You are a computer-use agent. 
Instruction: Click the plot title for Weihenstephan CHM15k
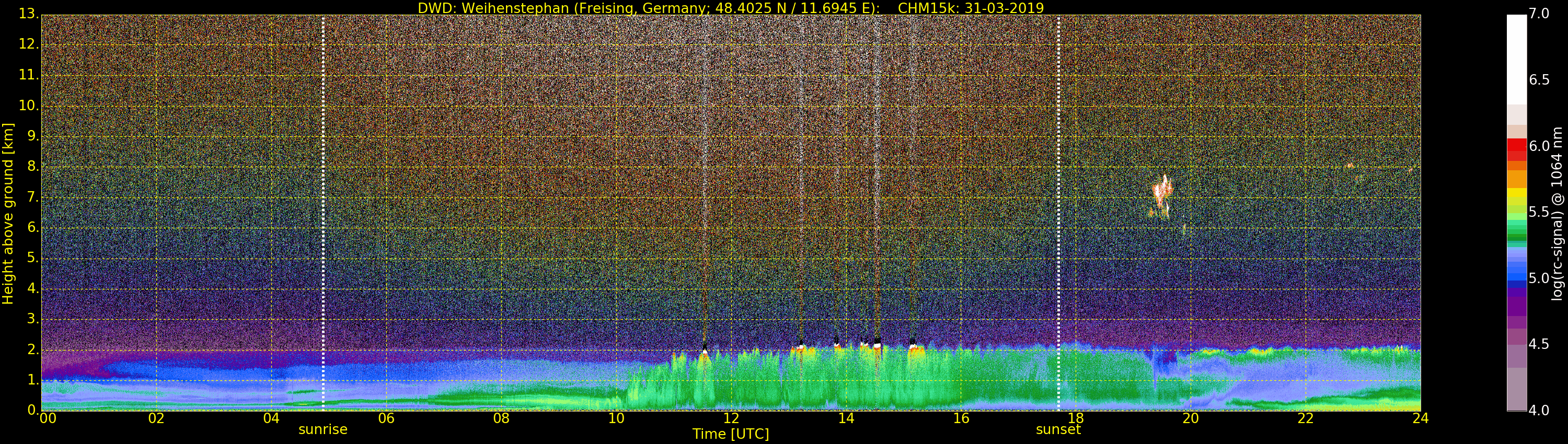731,8
